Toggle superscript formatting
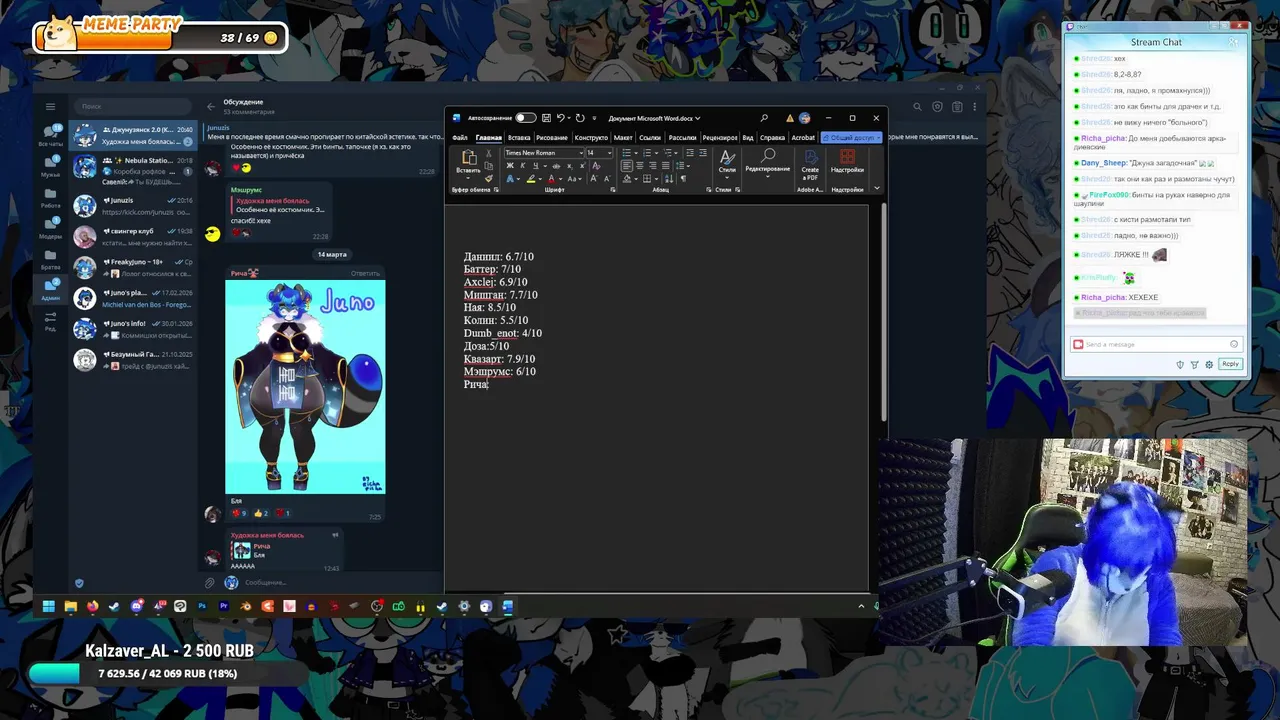 [x=582, y=166]
